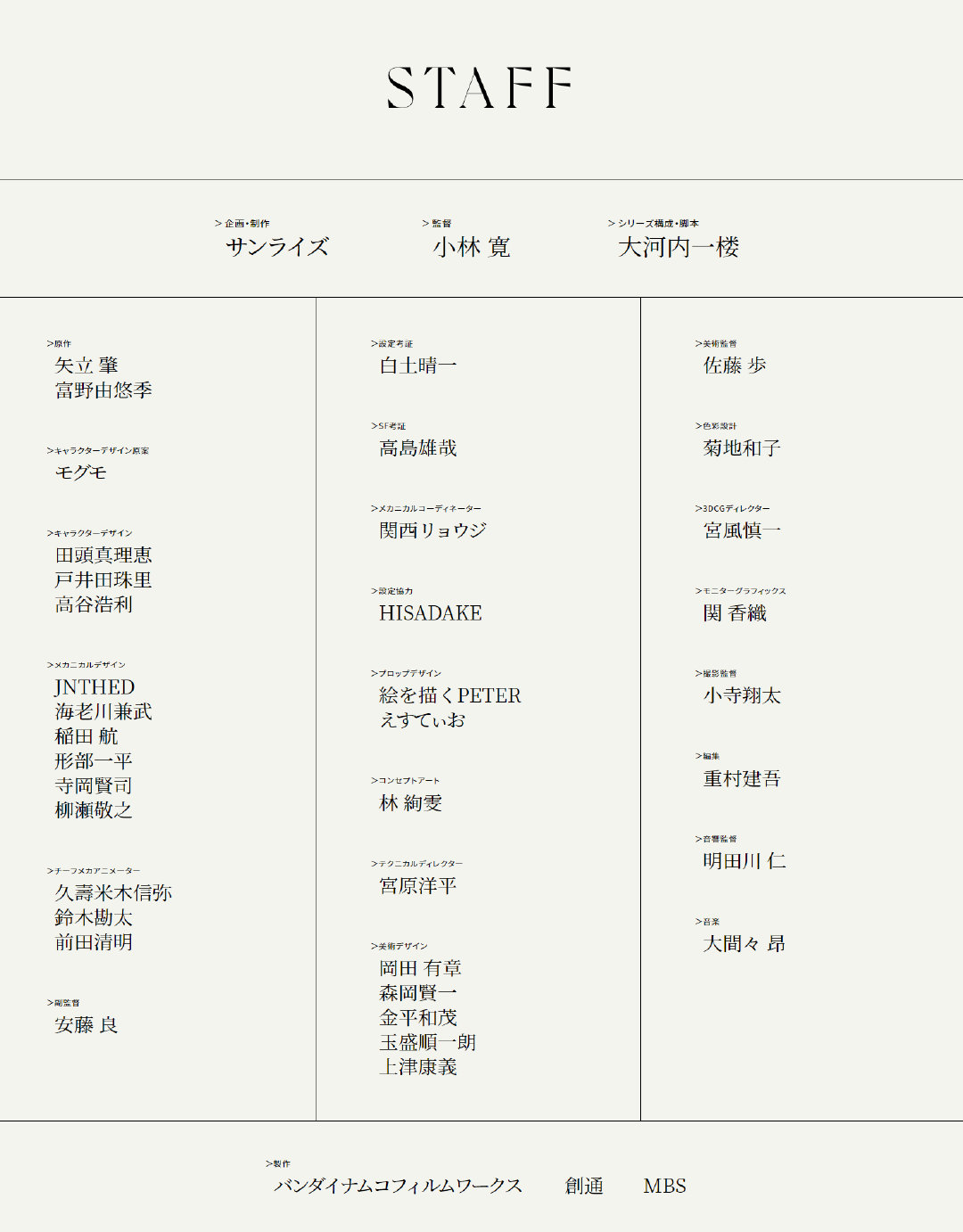
Task: Click character design draft モグモ
Action: (81, 472)
